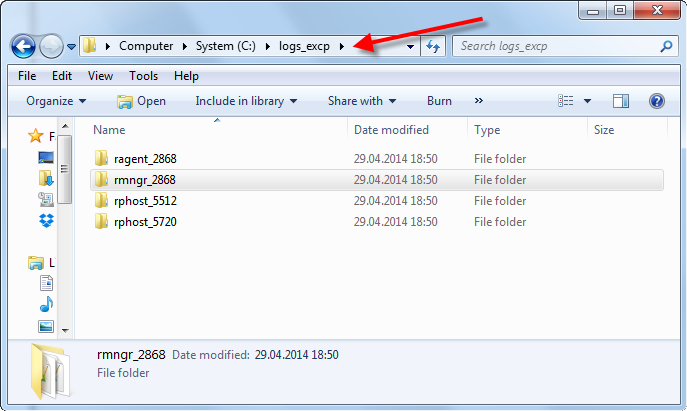Click the Burn toolbar button
This screenshot has width=687, height=411.
coord(439,101)
